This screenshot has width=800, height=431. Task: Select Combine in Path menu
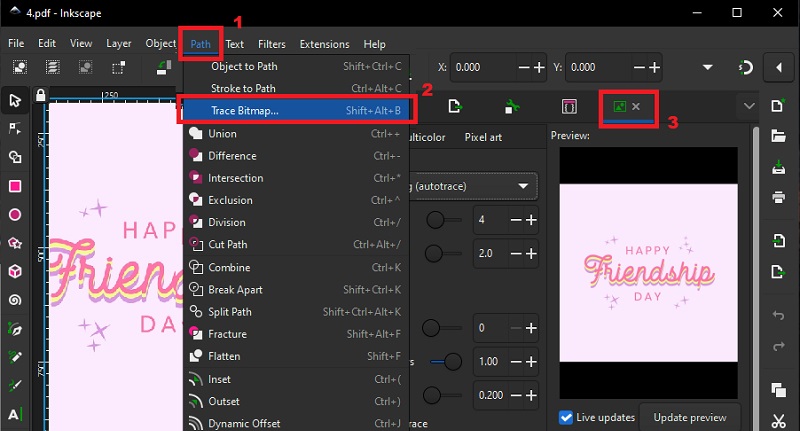pos(296,267)
